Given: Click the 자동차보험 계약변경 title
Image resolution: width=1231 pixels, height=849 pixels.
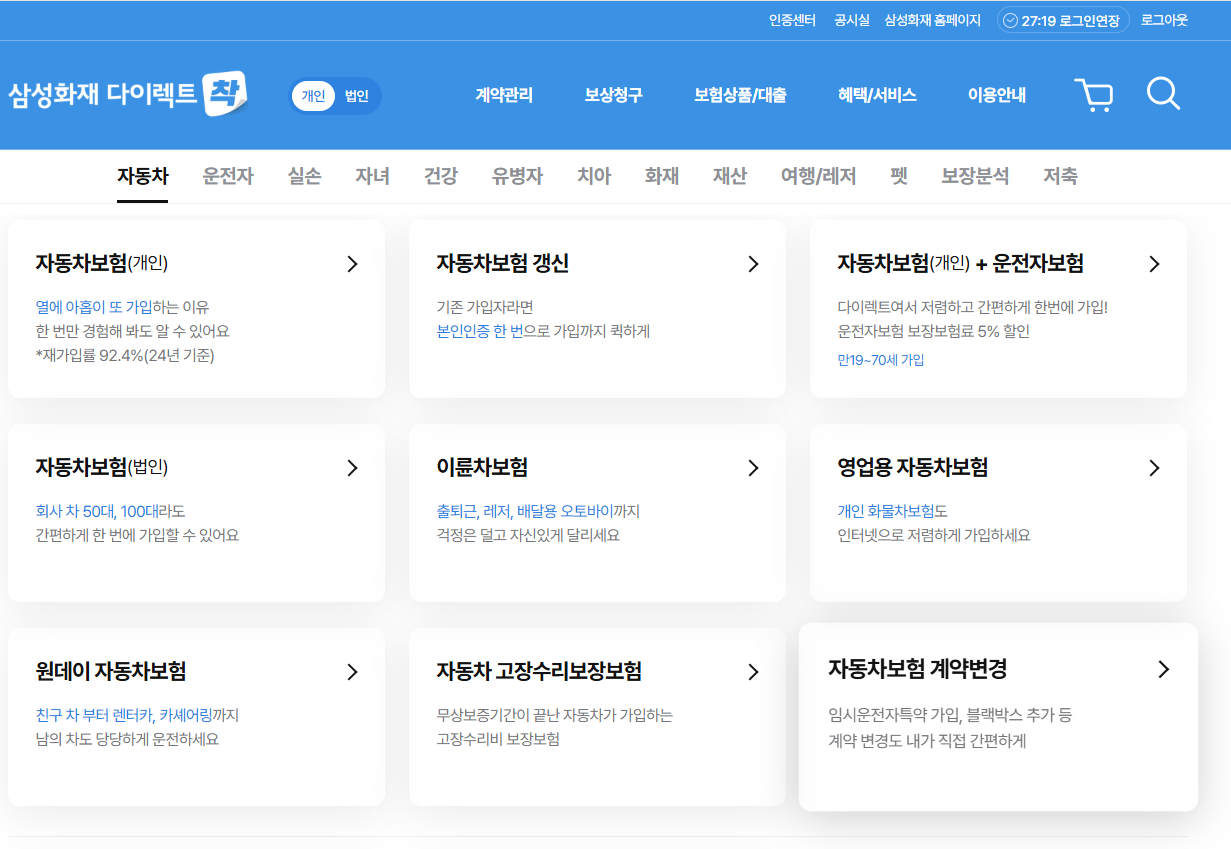Looking at the screenshot, I should pos(917,669).
